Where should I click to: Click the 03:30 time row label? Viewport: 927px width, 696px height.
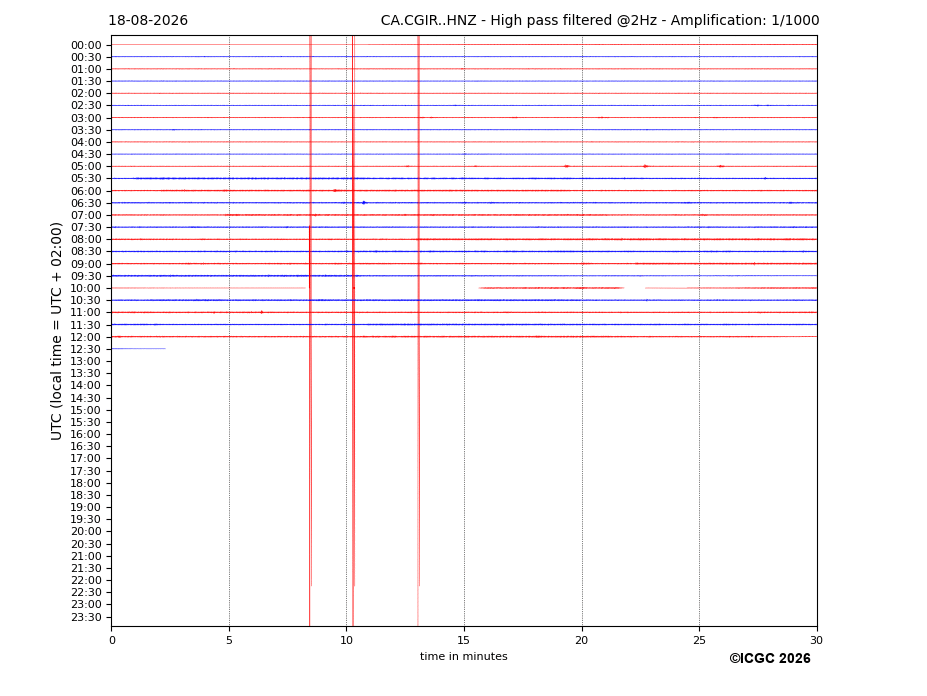click(x=86, y=130)
